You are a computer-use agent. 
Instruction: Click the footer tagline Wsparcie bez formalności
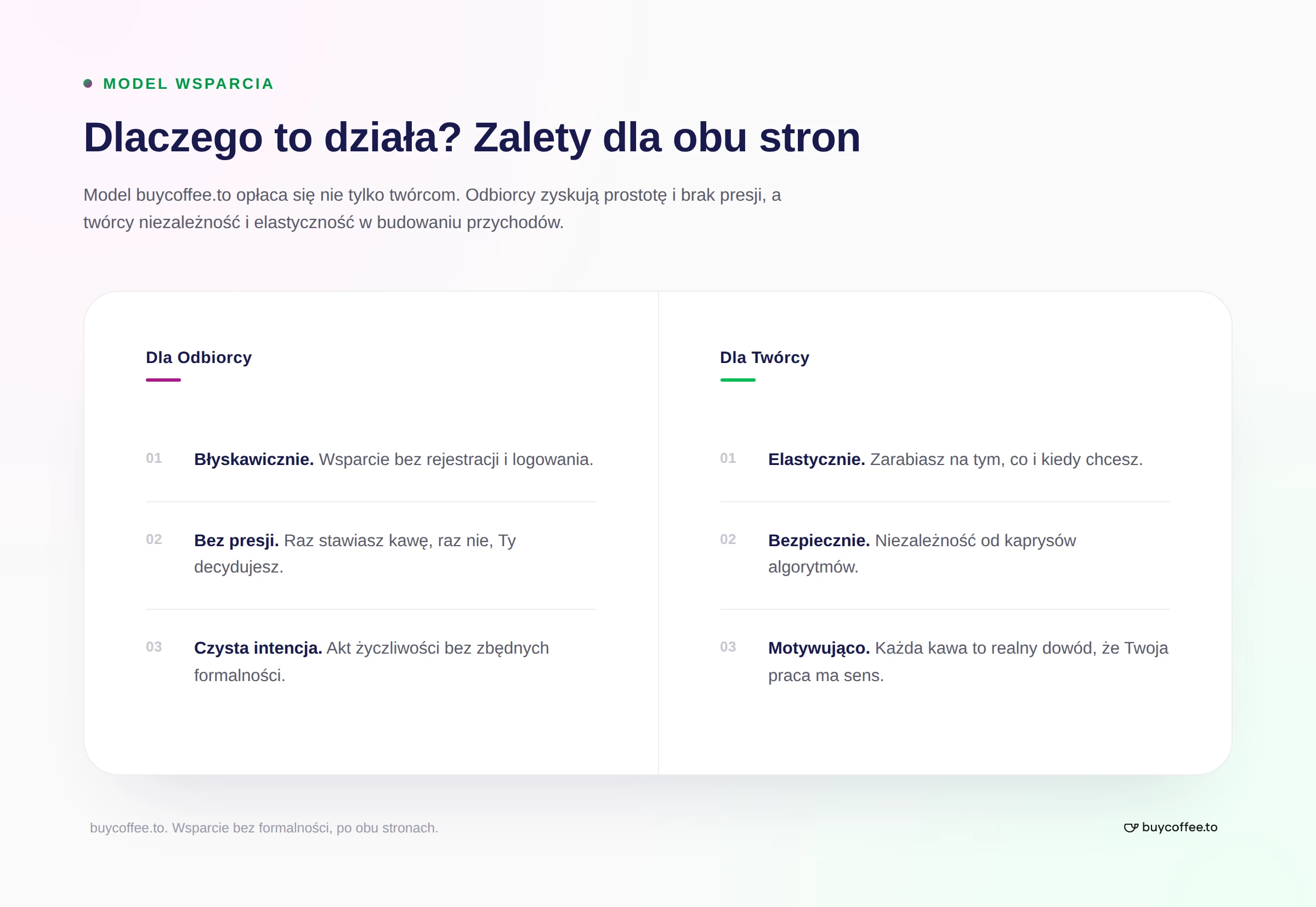coord(264,828)
